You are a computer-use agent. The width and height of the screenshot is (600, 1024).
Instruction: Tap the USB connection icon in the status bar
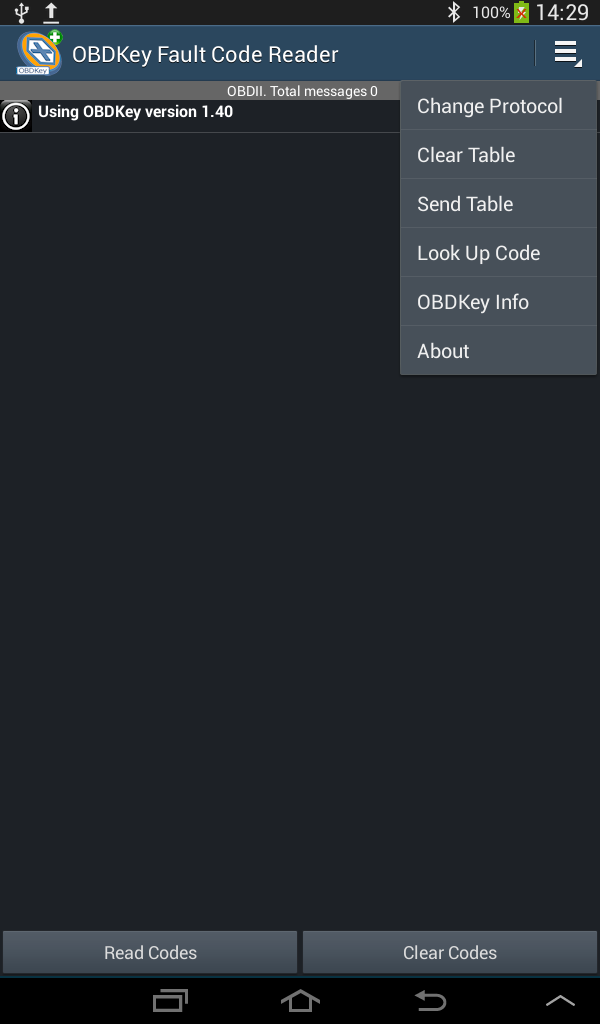coord(20,12)
